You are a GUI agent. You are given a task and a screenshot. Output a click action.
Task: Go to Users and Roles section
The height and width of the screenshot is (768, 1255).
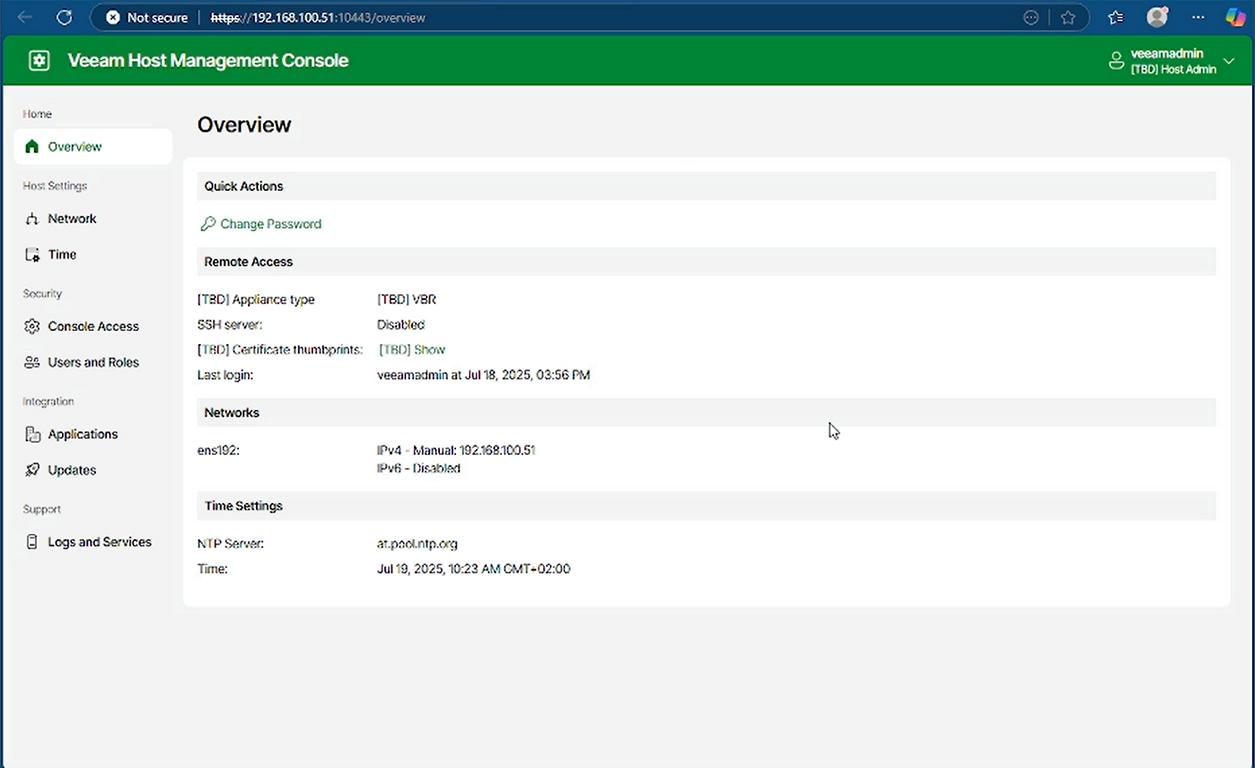93,363
